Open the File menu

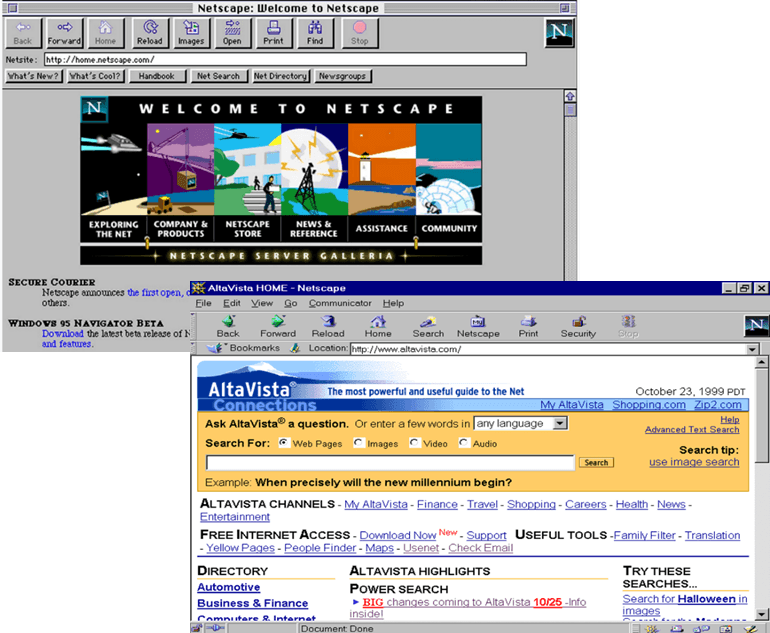tap(203, 303)
